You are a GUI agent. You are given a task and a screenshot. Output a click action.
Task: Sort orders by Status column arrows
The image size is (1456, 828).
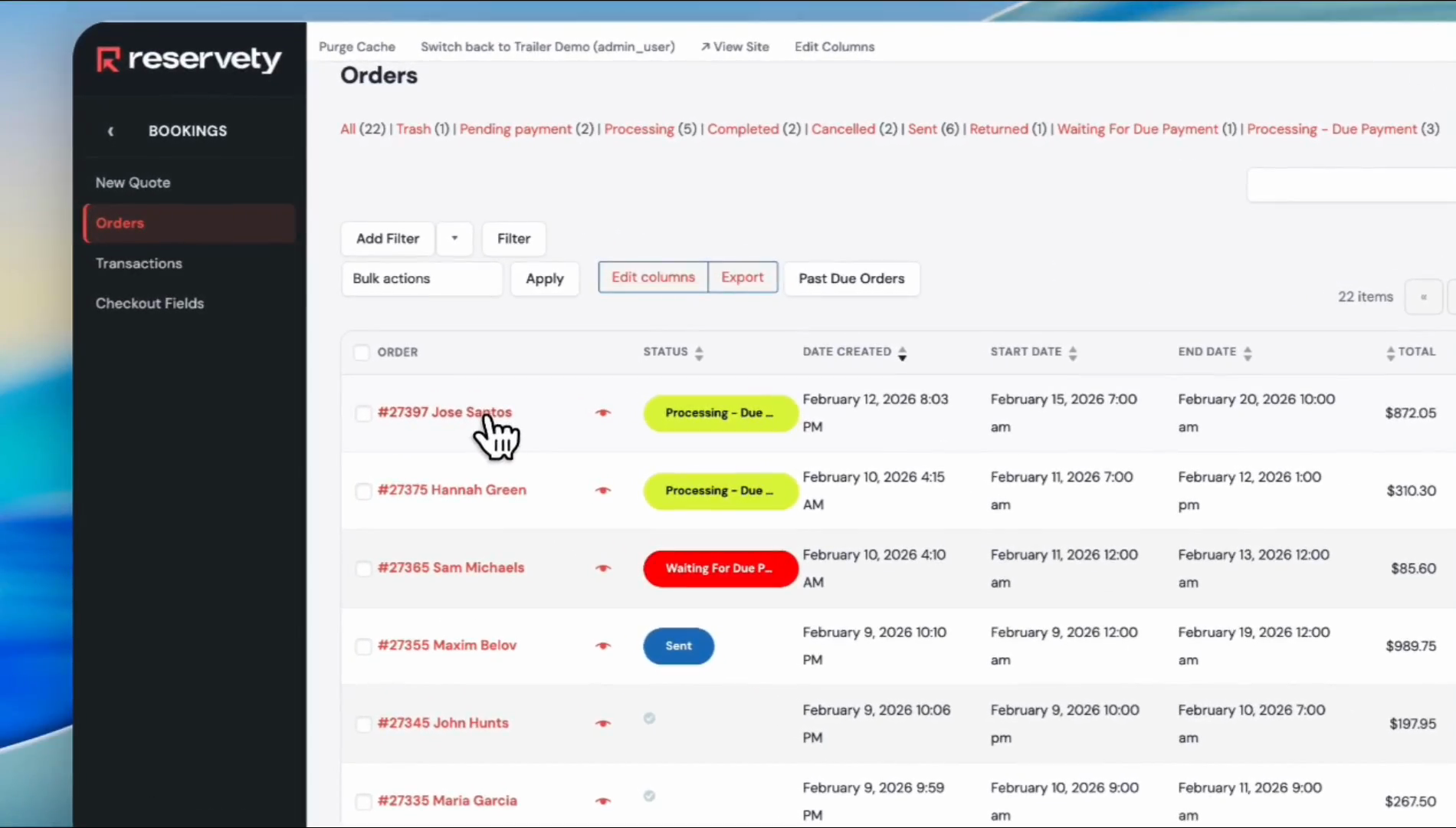click(699, 353)
